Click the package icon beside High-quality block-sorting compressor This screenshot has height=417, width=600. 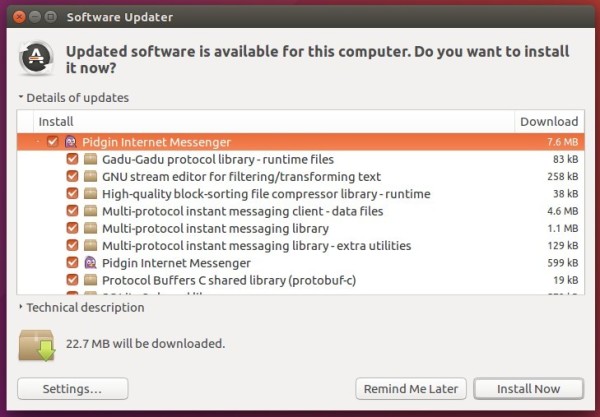click(x=90, y=194)
